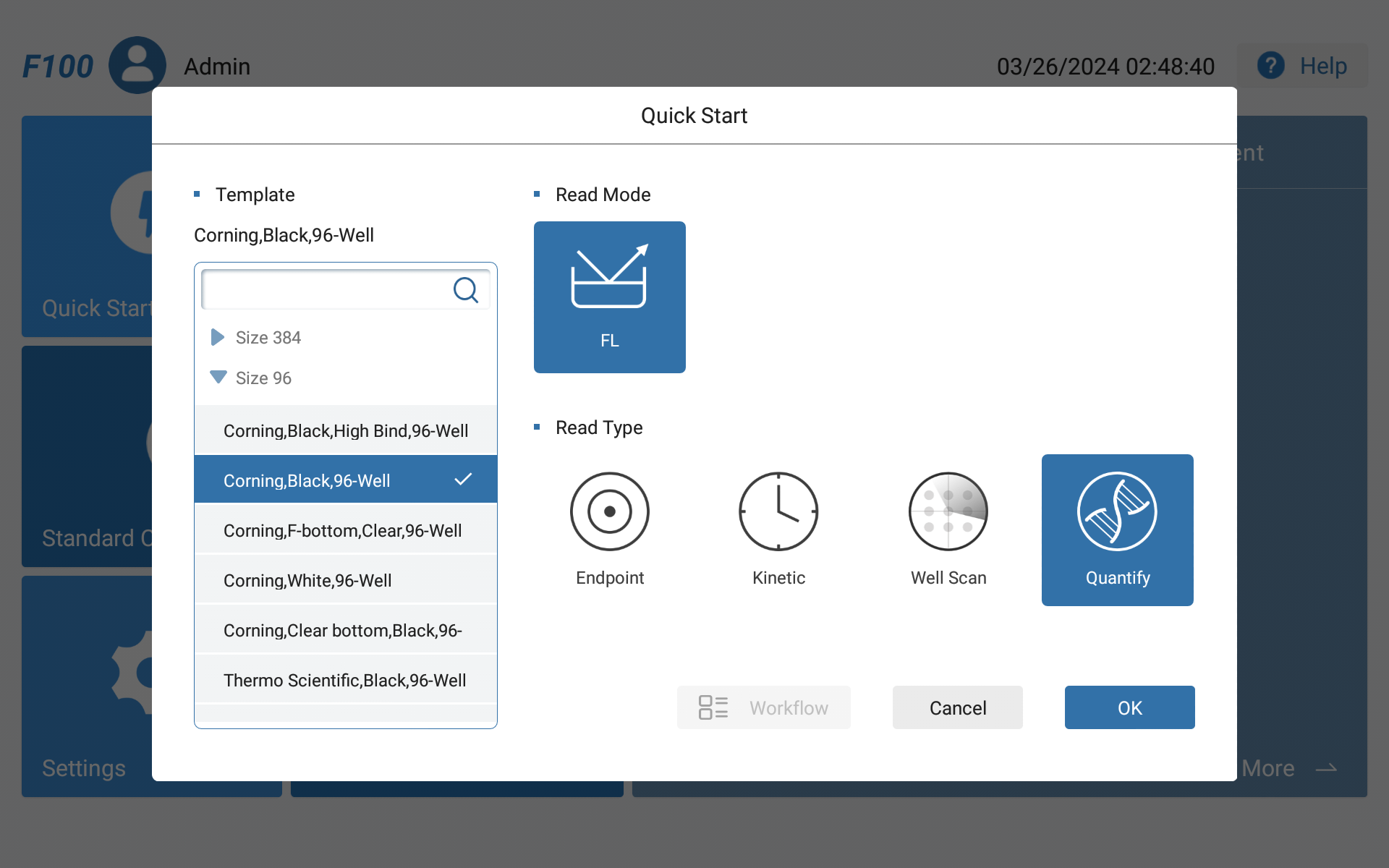Select Corning,Black,High Bind,96-Well template
Image resolution: width=1389 pixels, height=868 pixels.
tap(346, 430)
